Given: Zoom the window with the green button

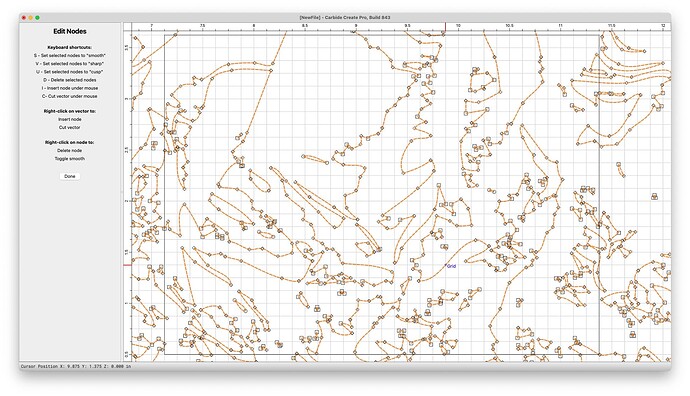Looking at the screenshot, I should pos(37,18).
